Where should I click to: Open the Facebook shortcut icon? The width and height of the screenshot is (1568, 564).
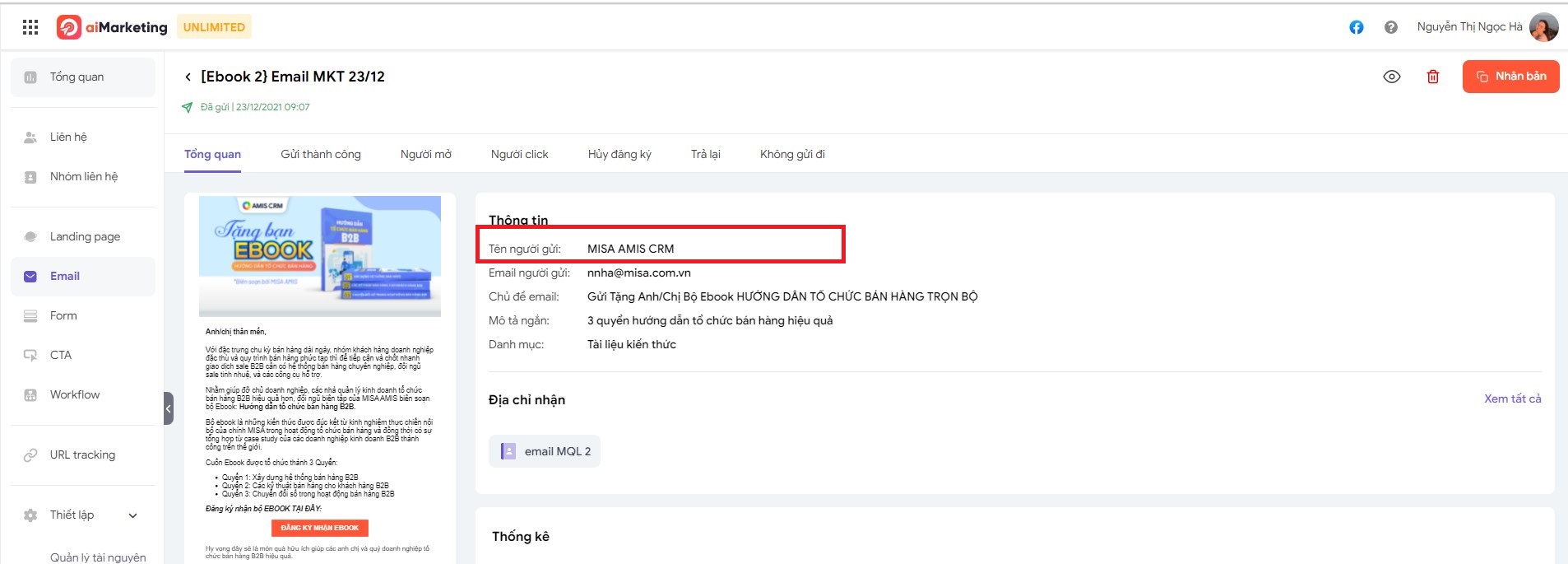click(x=1357, y=27)
